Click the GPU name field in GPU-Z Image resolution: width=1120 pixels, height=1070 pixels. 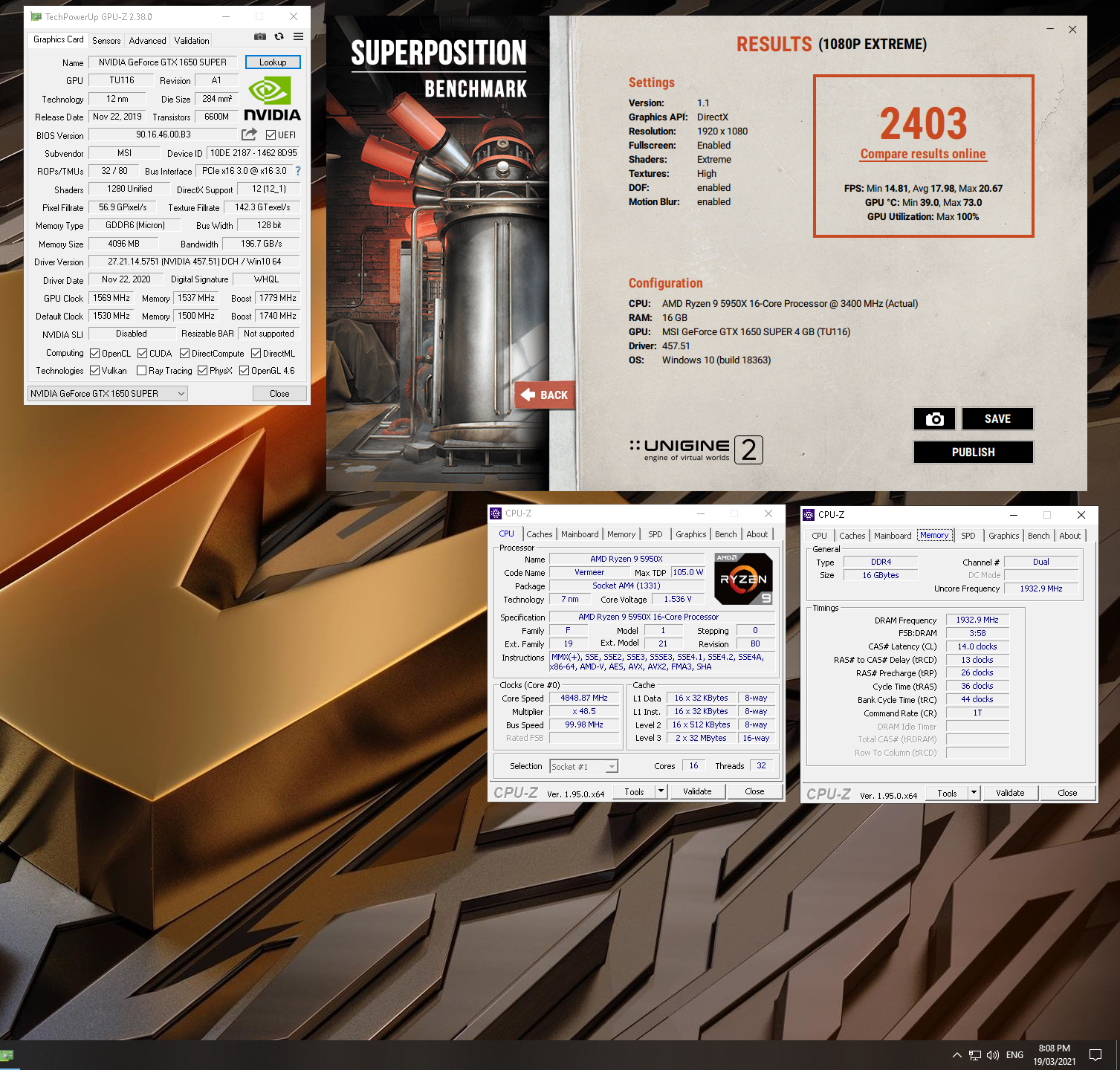163,62
